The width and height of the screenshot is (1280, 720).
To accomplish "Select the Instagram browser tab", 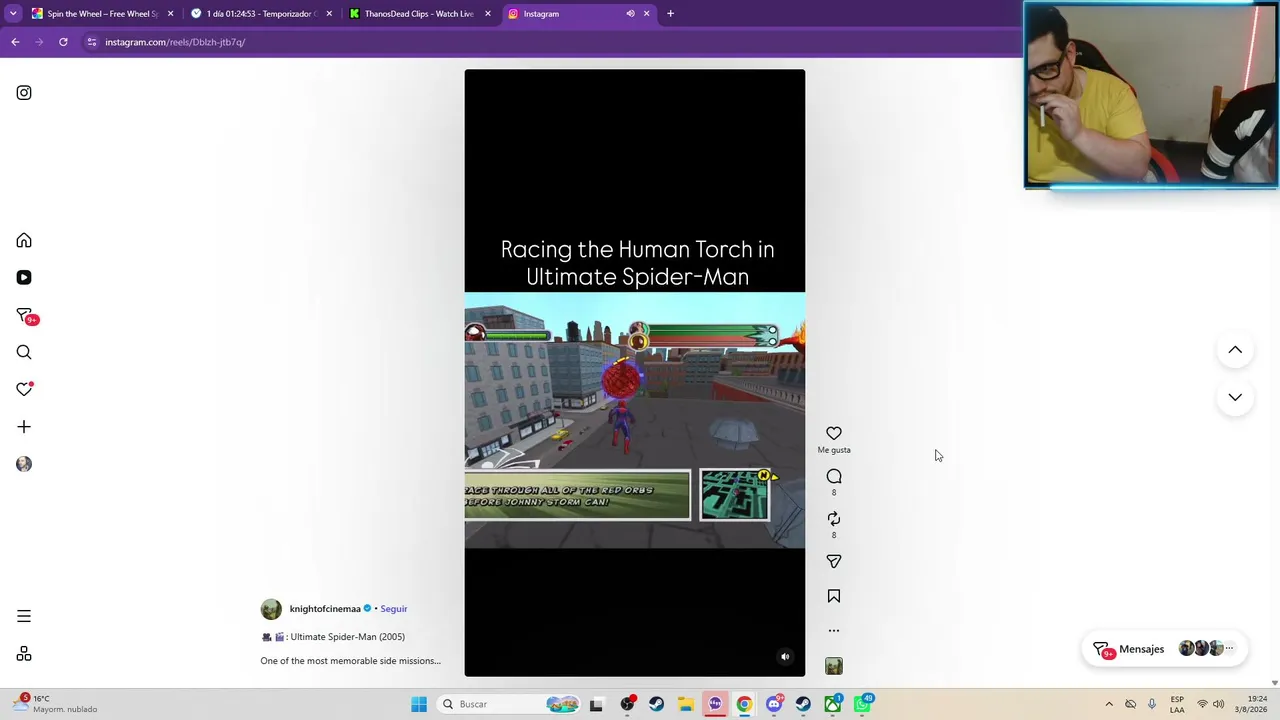I will [578, 14].
